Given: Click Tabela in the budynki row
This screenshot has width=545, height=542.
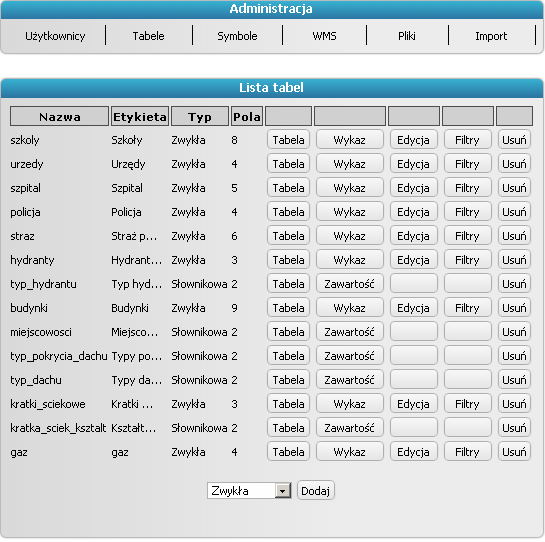Looking at the screenshot, I should point(288,308).
